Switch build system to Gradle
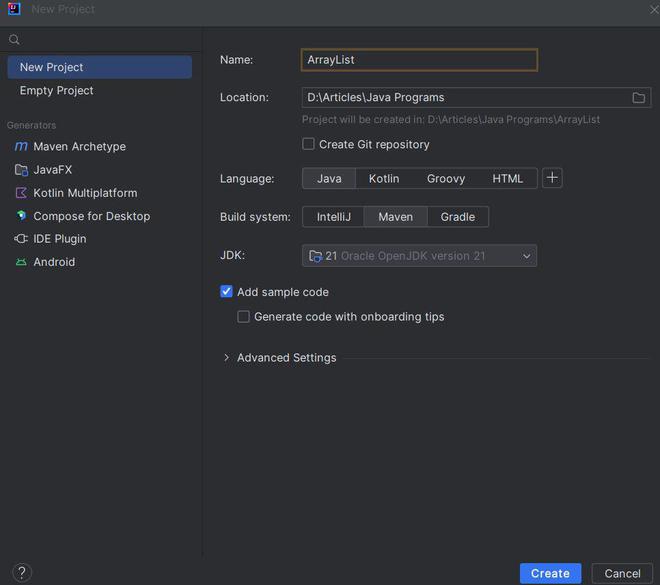This screenshot has width=660, height=585. point(458,217)
